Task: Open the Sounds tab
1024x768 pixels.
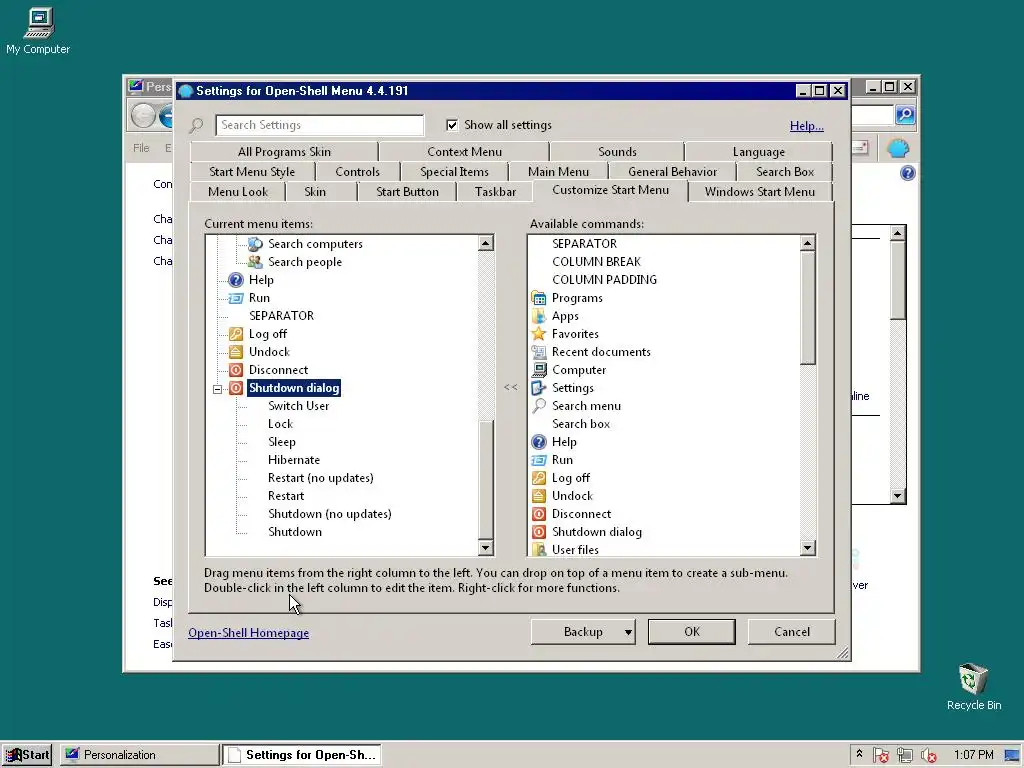Action: (x=617, y=152)
